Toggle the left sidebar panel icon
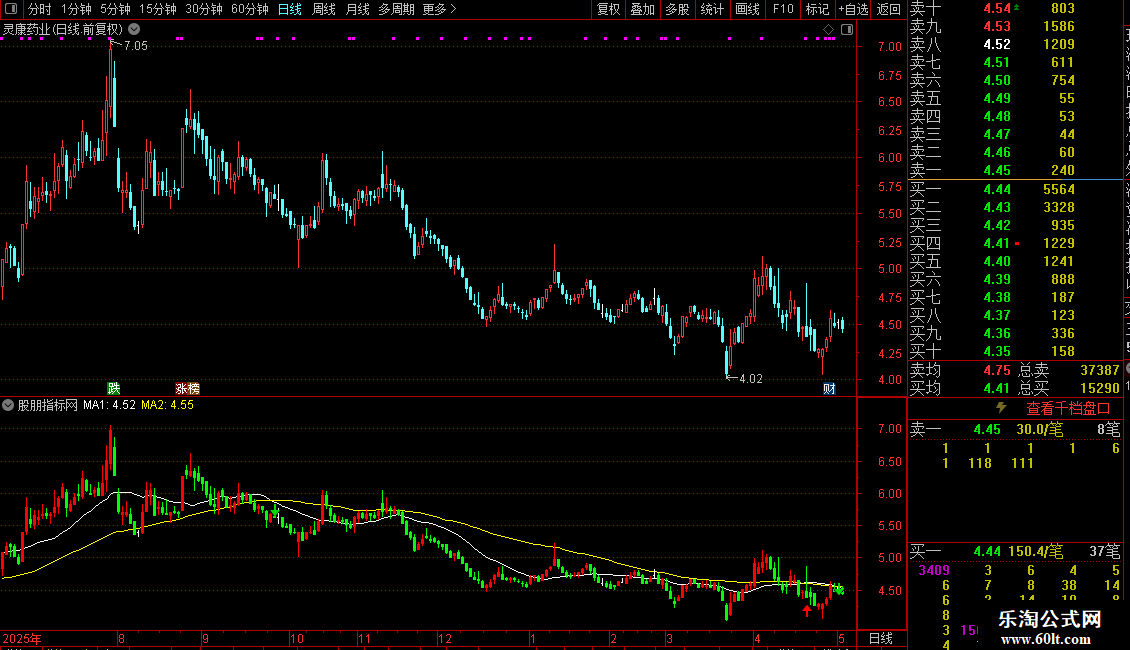This screenshot has width=1130, height=650. tap(11, 9)
